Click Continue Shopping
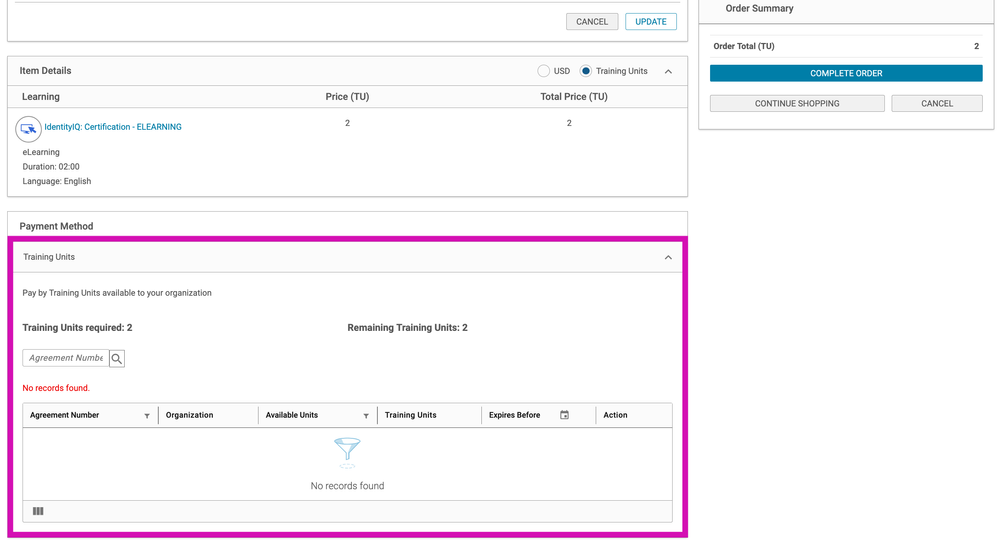This screenshot has width=998, height=544. tap(797, 104)
